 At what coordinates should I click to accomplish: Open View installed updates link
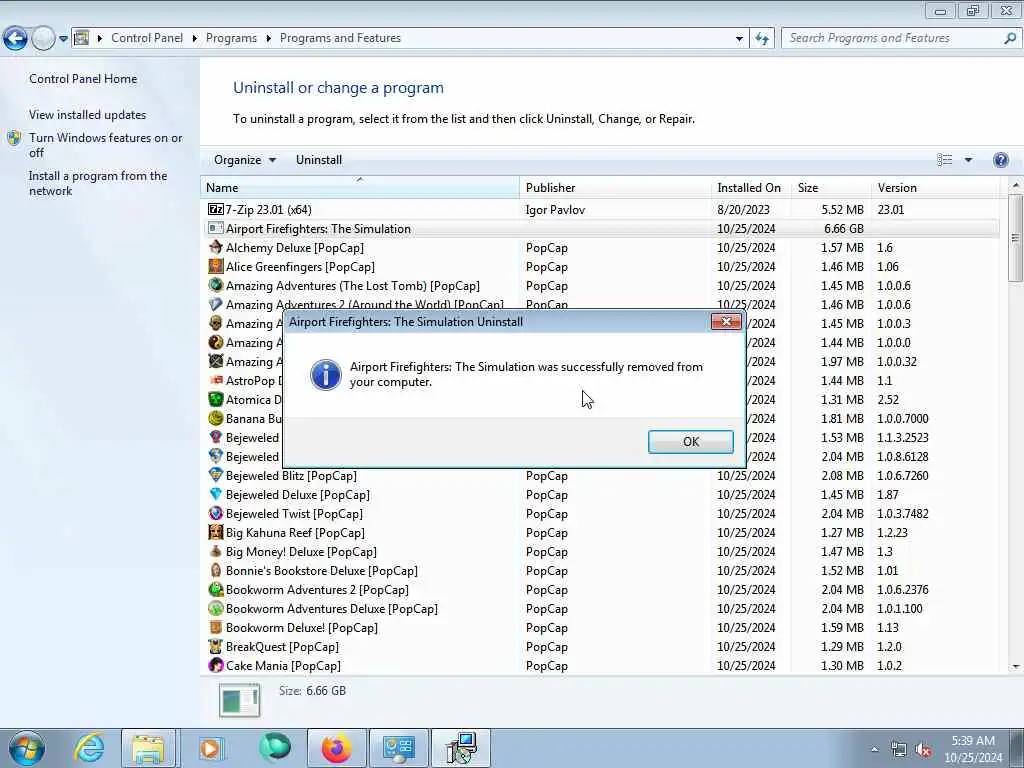88,114
